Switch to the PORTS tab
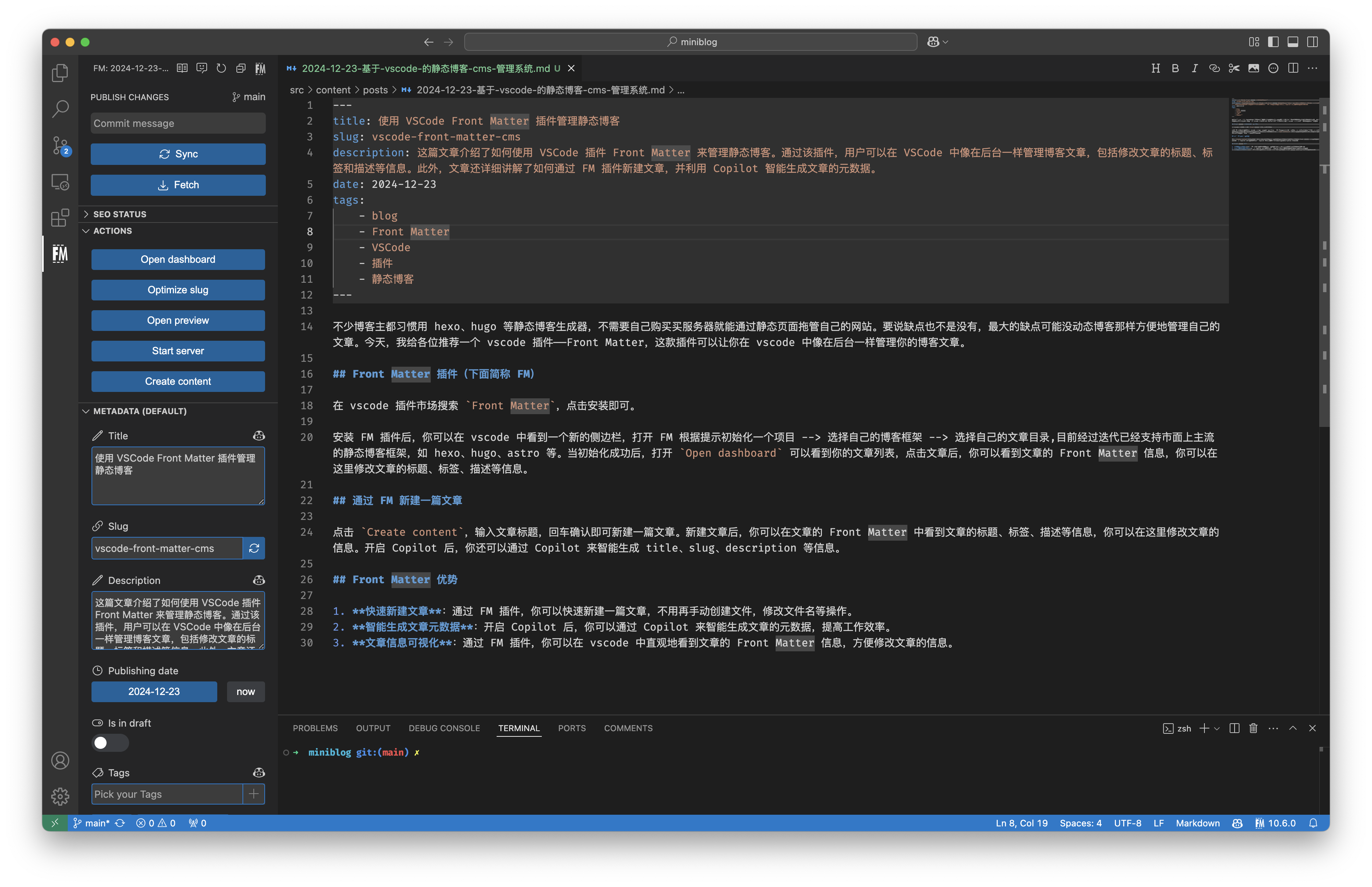Screen dimensions: 1372x887 click(572, 728)
